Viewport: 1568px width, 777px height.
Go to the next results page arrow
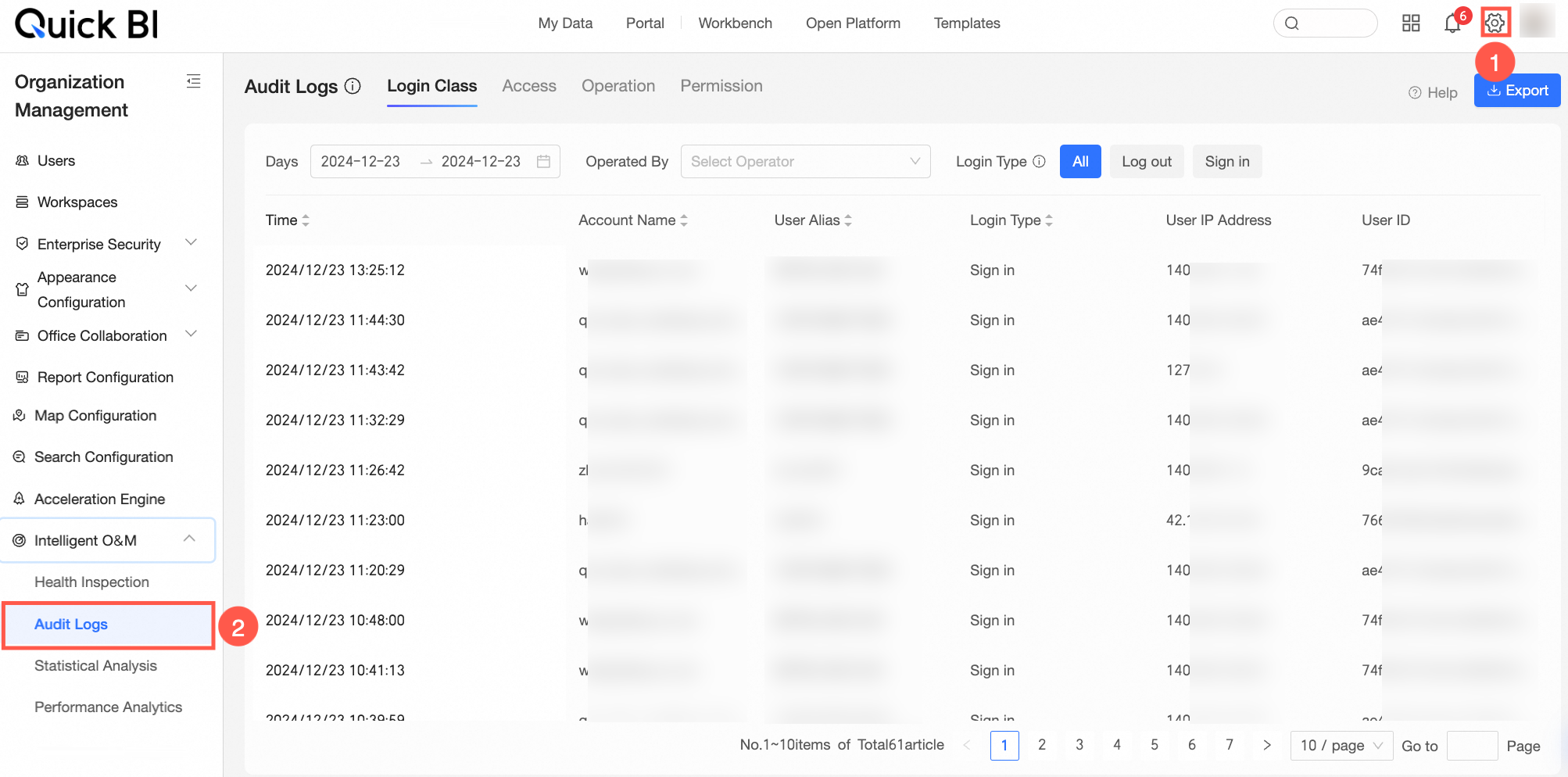(x=1267, y=745)
